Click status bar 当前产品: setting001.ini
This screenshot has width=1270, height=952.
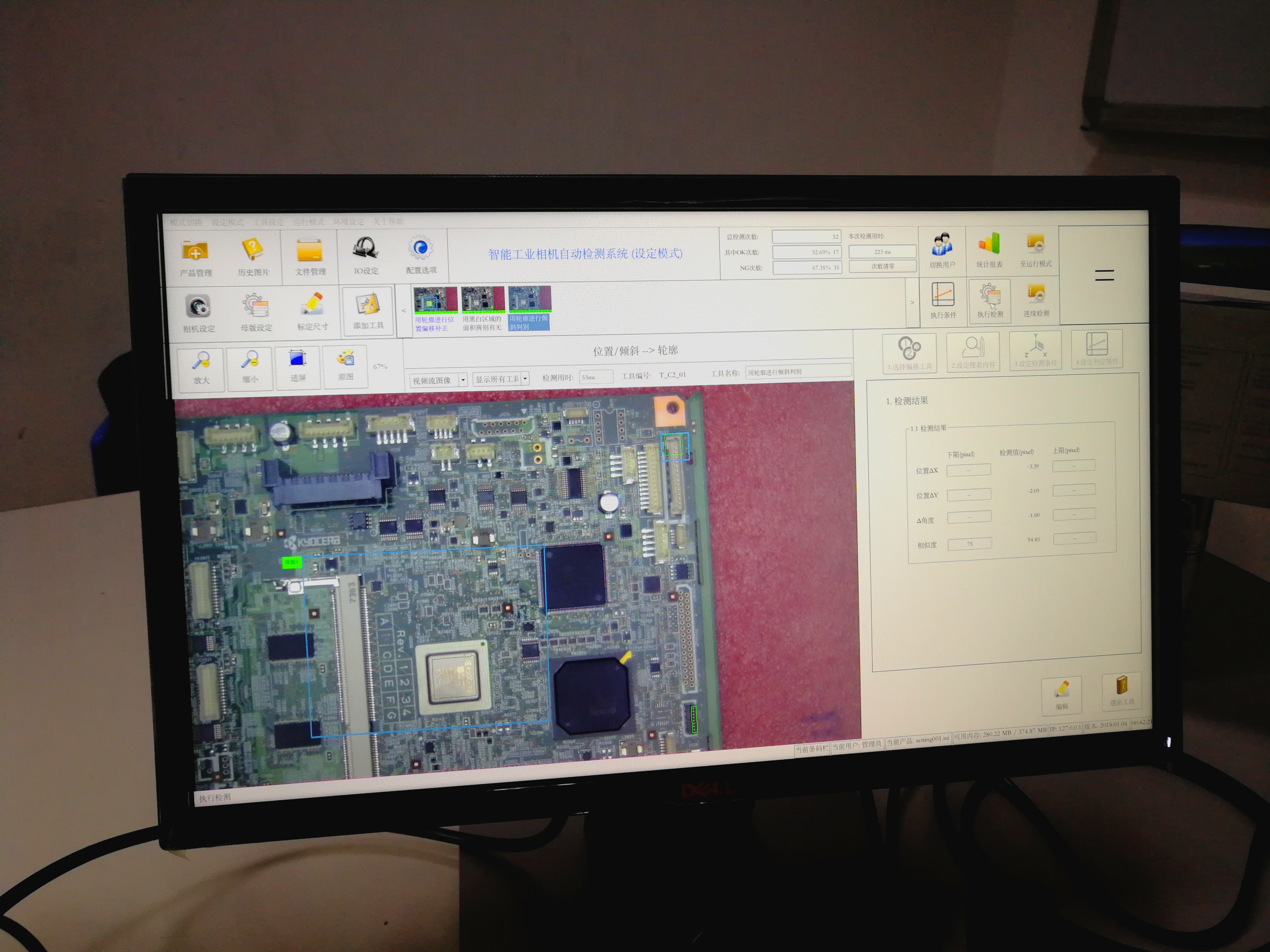(x=918, y=741)
